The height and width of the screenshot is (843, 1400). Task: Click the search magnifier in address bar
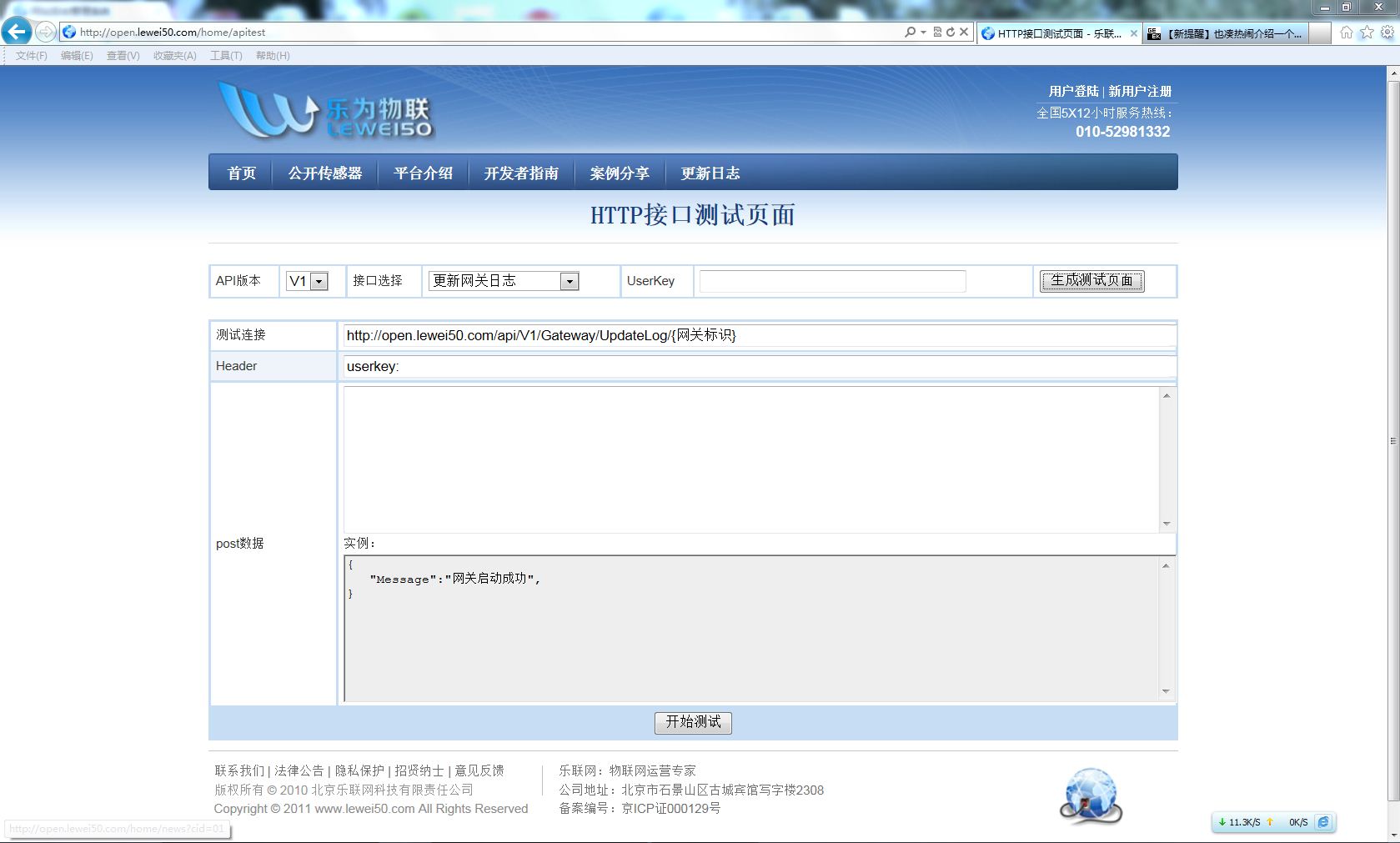[x=910, y=32]
